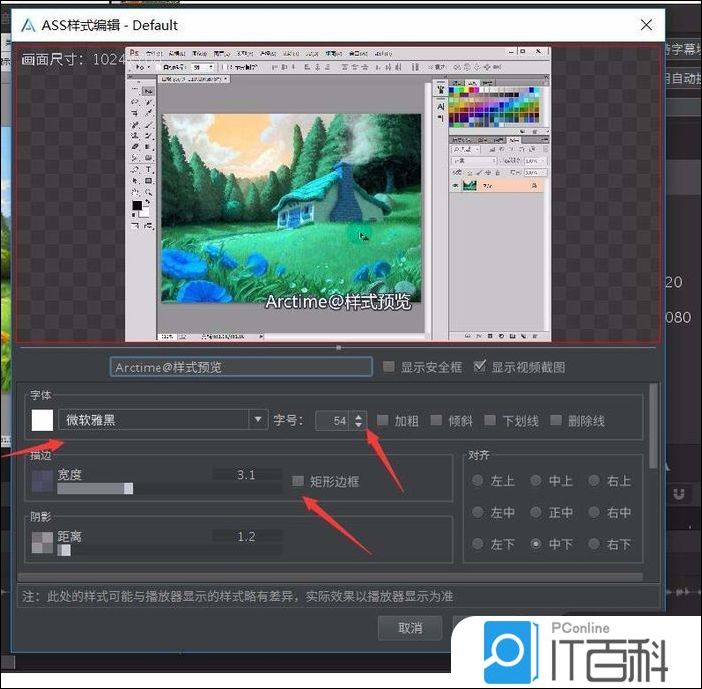702x689 pixels.
Task: Decrease font size with down arrow
Action: pos(359,425)
